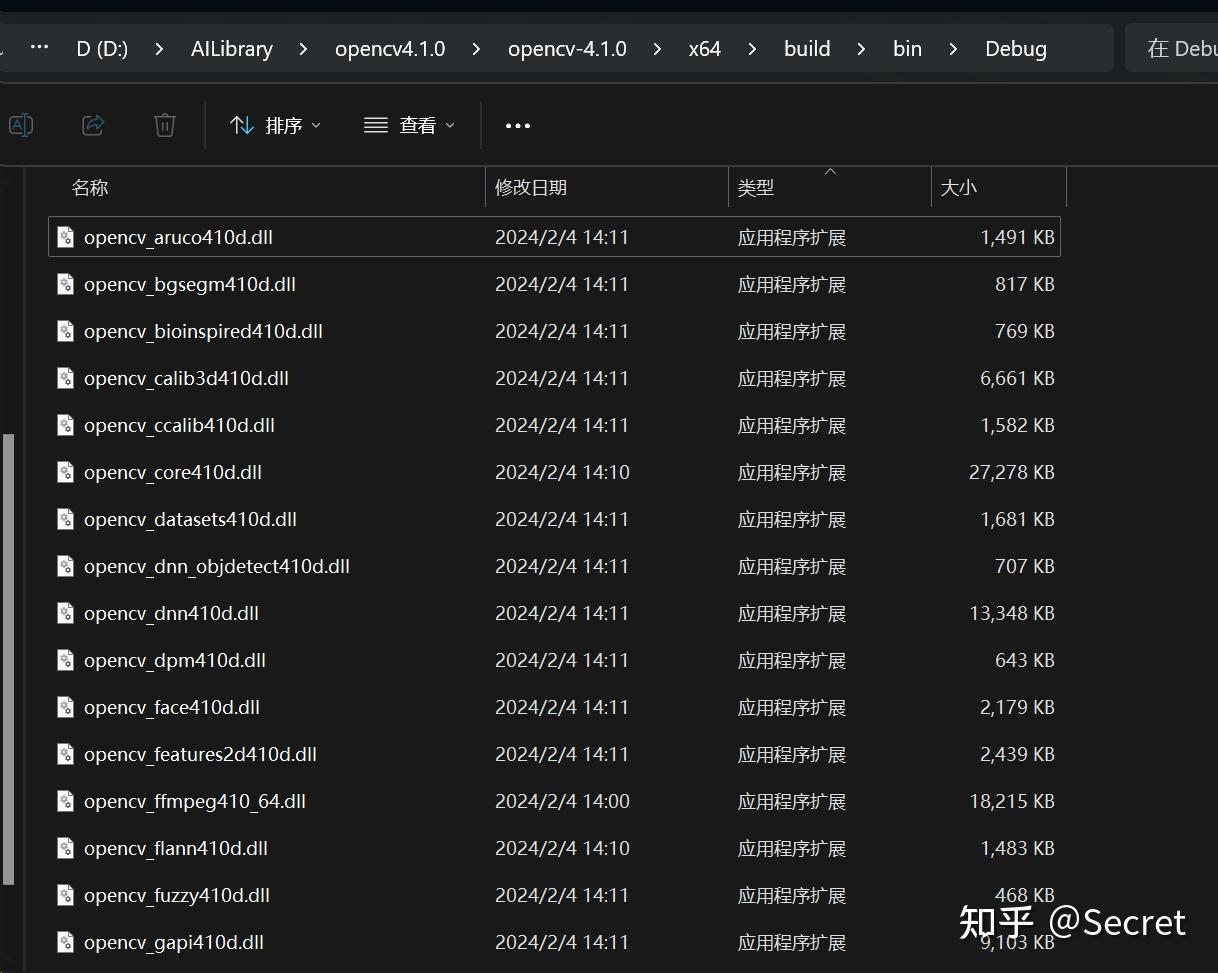Image resolution: width=1218 pixels, height=973 pixels.
Task: Toggle sort order on the 类型 column
Action: [757, 187]
